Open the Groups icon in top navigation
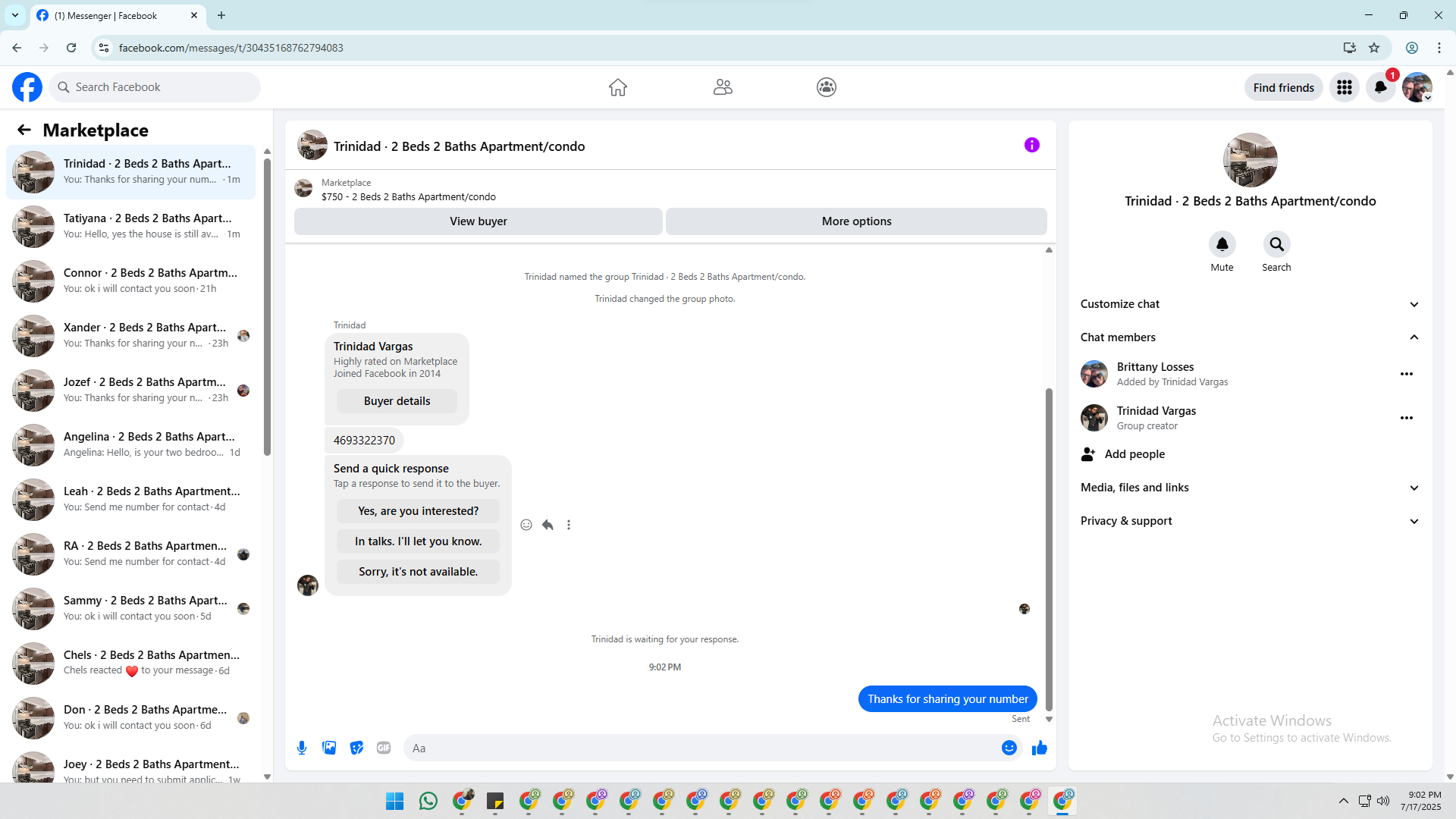The image size is (1456, 819). [x=827, y=87]
